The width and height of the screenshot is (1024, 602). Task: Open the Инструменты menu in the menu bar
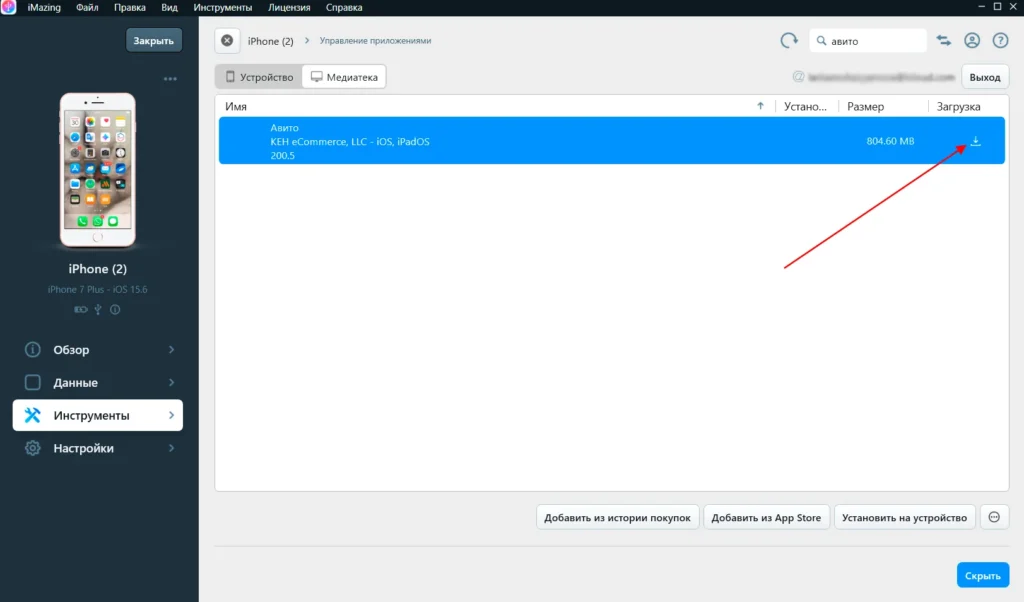tap(223, 7)
